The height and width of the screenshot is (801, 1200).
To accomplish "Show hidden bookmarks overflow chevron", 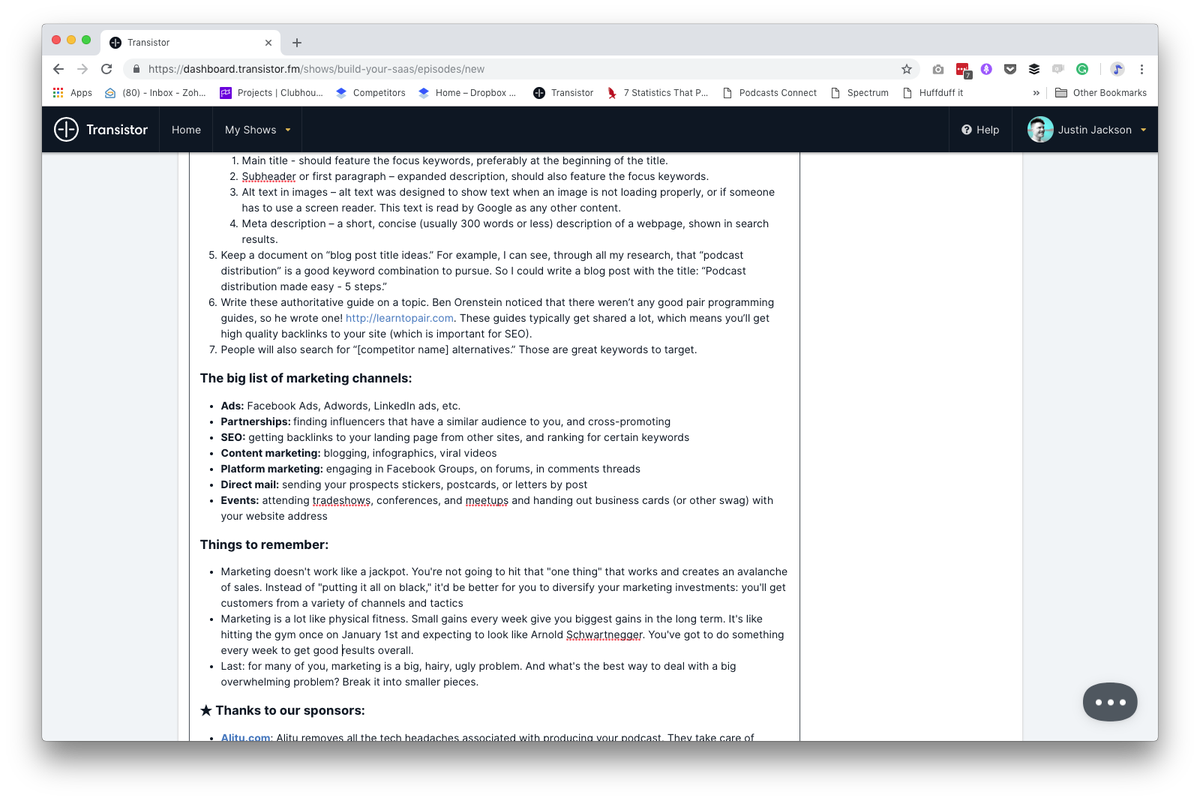I will pyautogui.click(x=1036, y=93).
